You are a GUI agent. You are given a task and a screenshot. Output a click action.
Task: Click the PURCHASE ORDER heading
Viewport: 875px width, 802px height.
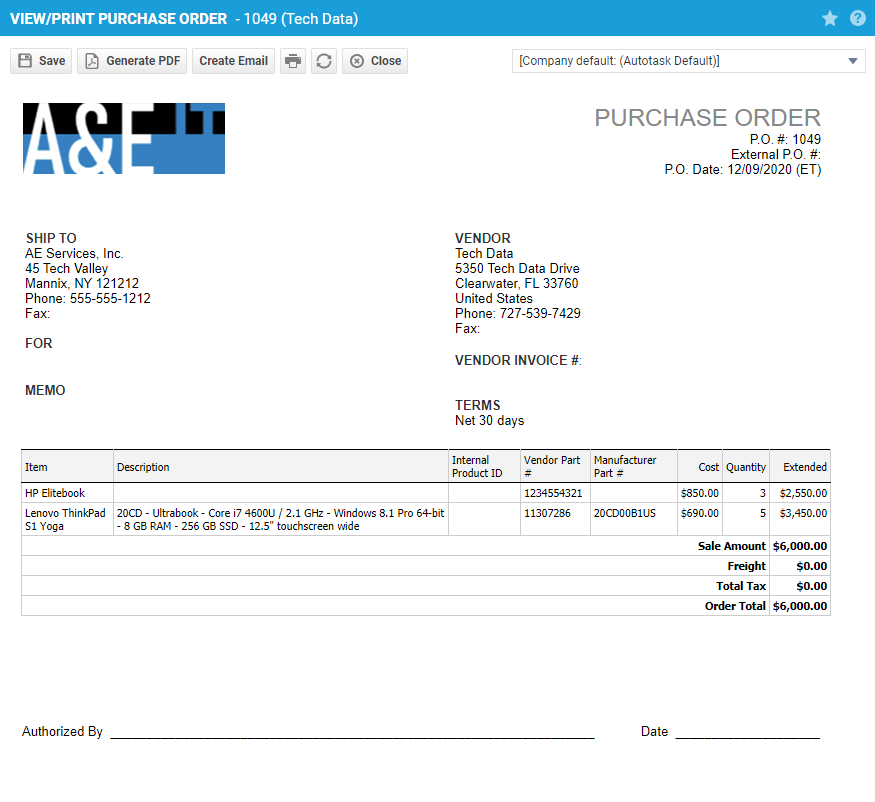(708, 118)
